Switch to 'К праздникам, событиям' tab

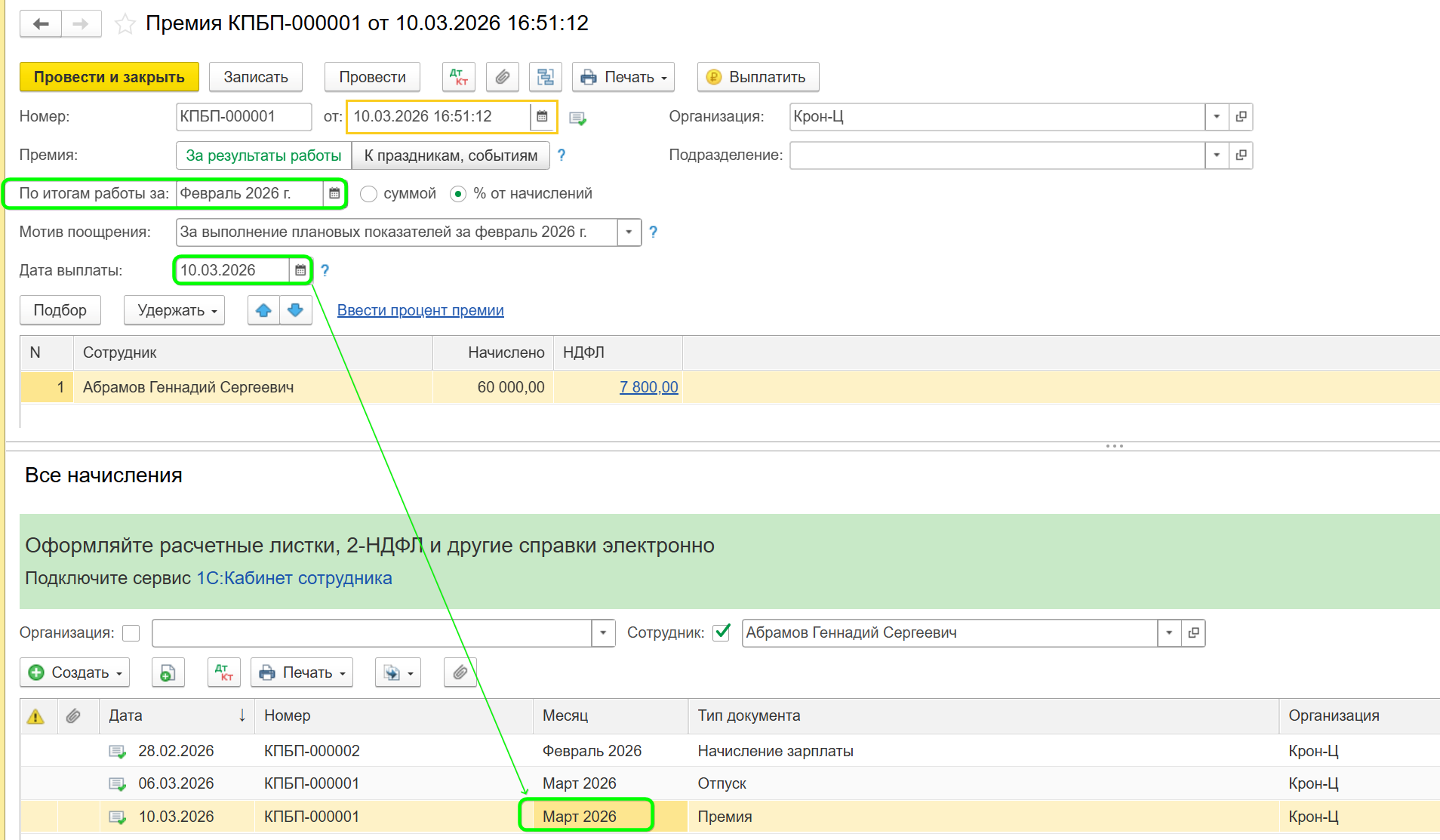coord(451,155)
